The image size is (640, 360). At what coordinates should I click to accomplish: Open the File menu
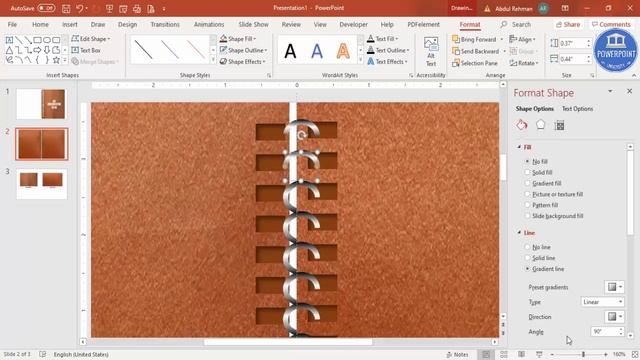point(12,24)
